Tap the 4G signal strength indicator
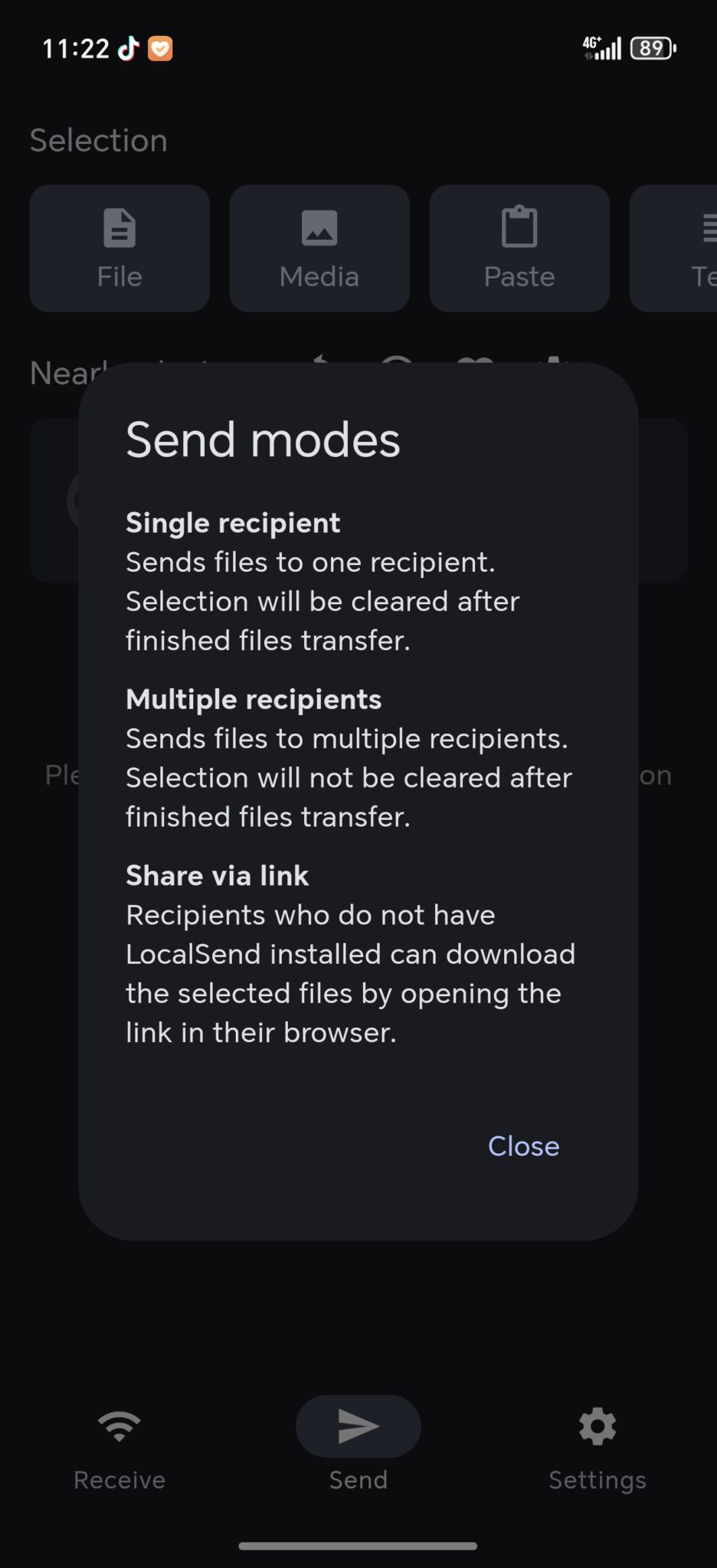This screenshot has height=1568, width=717. (602, 48)
